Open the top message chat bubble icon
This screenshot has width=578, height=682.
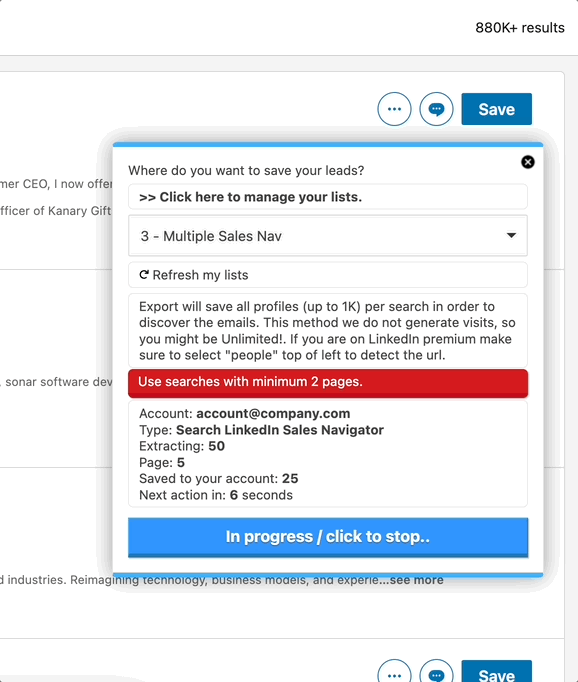pyautogui.click(x=436, y=109)
